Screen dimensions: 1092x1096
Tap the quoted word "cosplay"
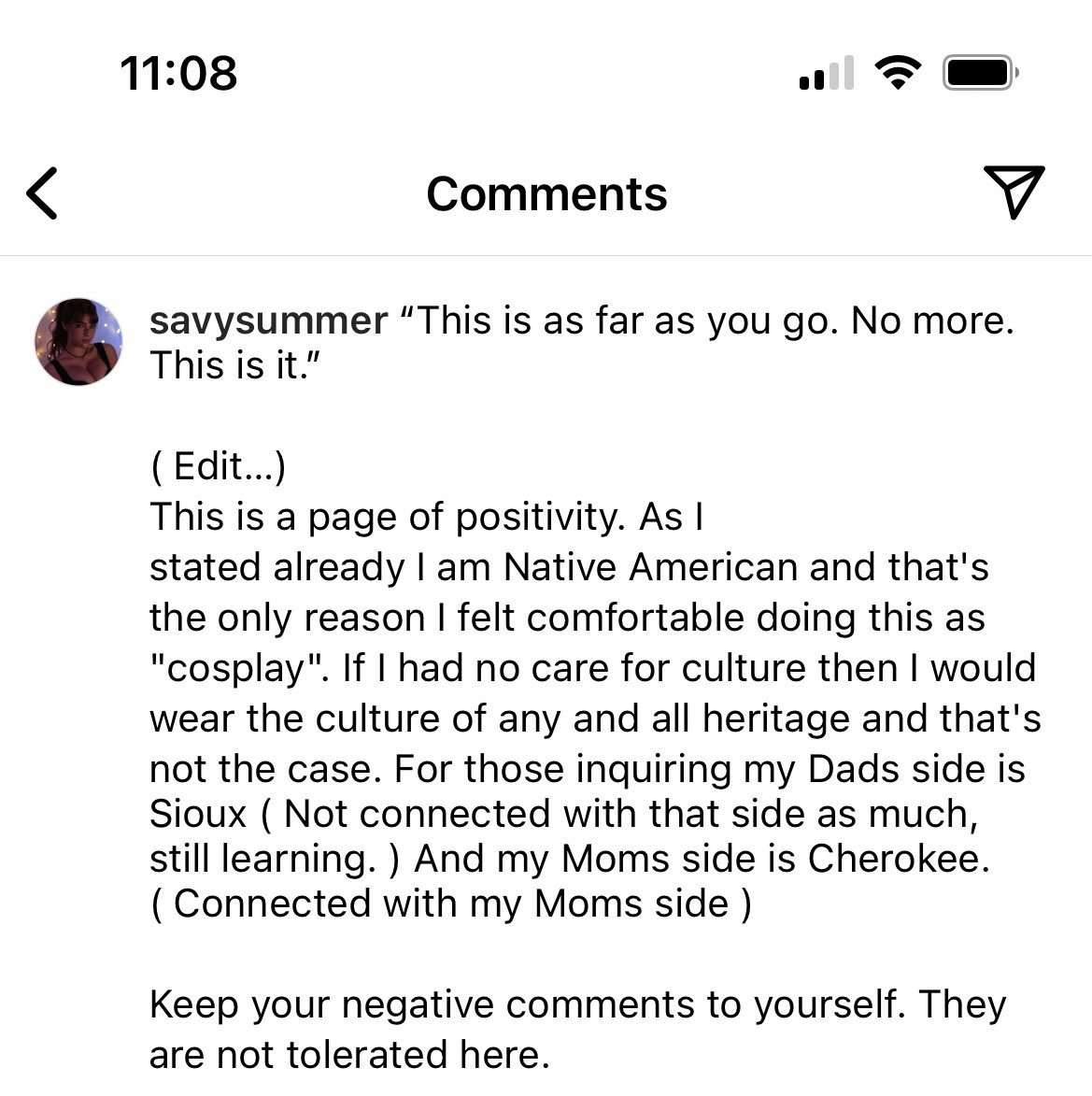tap(239, 668)
